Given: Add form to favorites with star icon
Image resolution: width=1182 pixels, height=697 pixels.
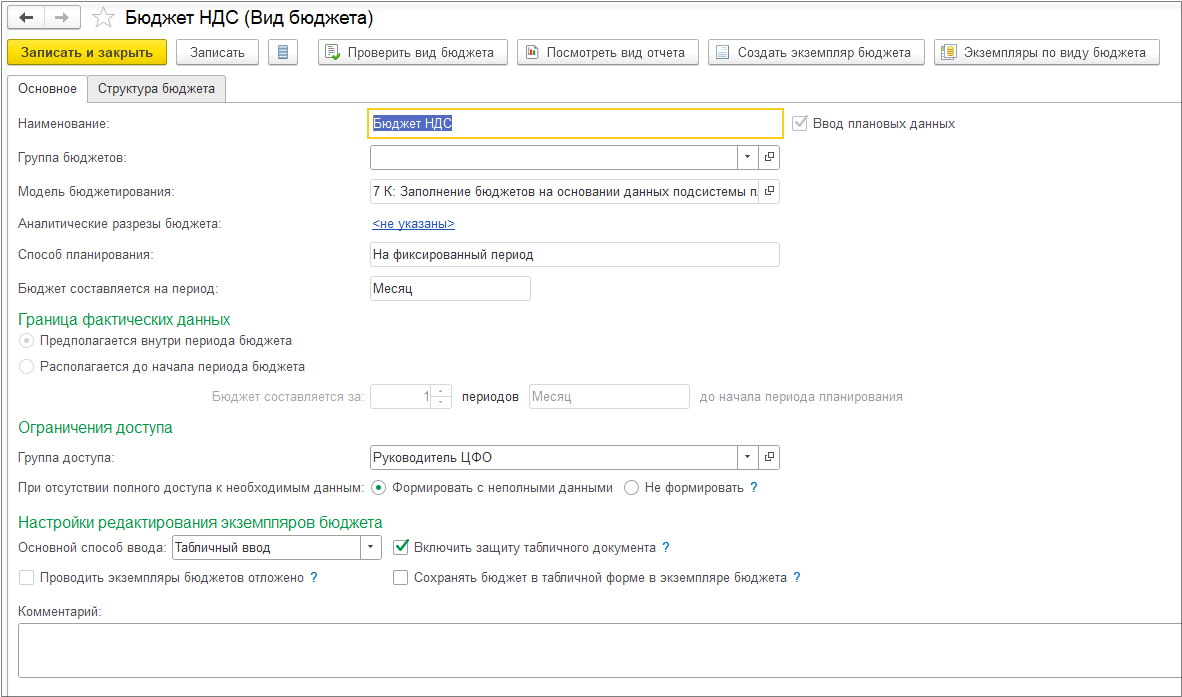Looking at the screenshot, I should (102, 18).
